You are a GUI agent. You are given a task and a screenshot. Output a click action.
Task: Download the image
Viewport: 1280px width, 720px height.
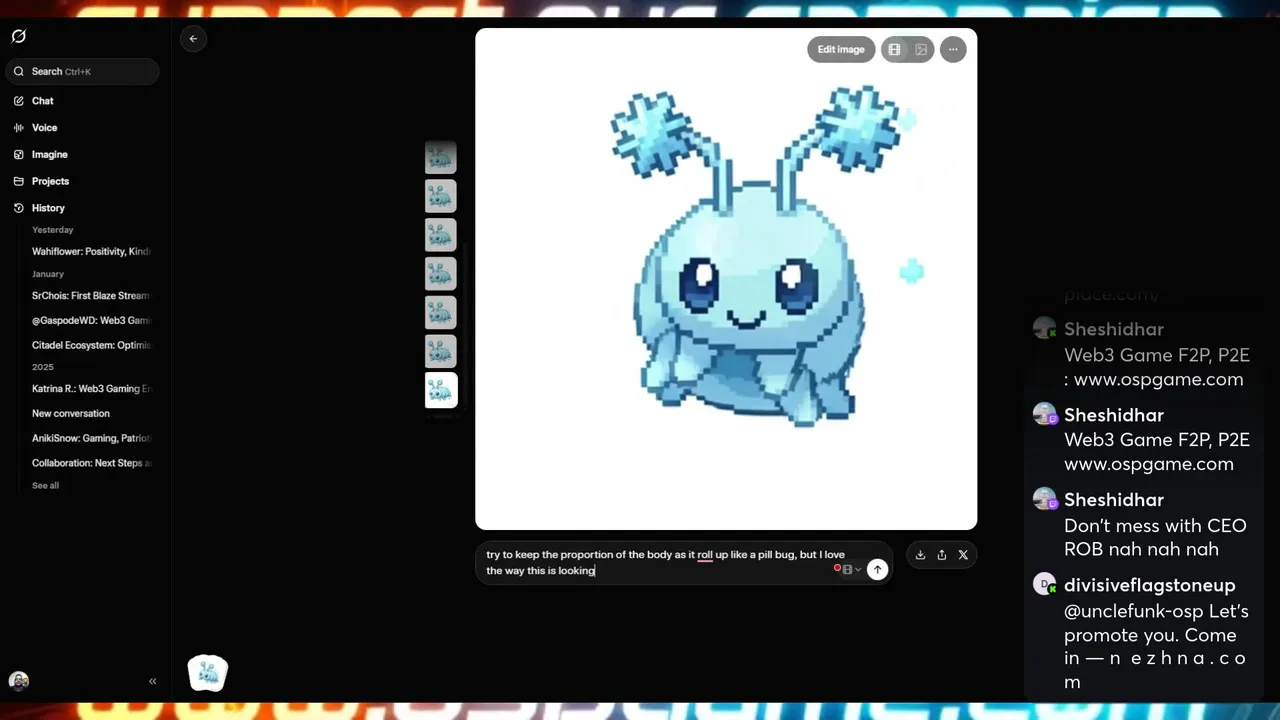coord(920,555)
